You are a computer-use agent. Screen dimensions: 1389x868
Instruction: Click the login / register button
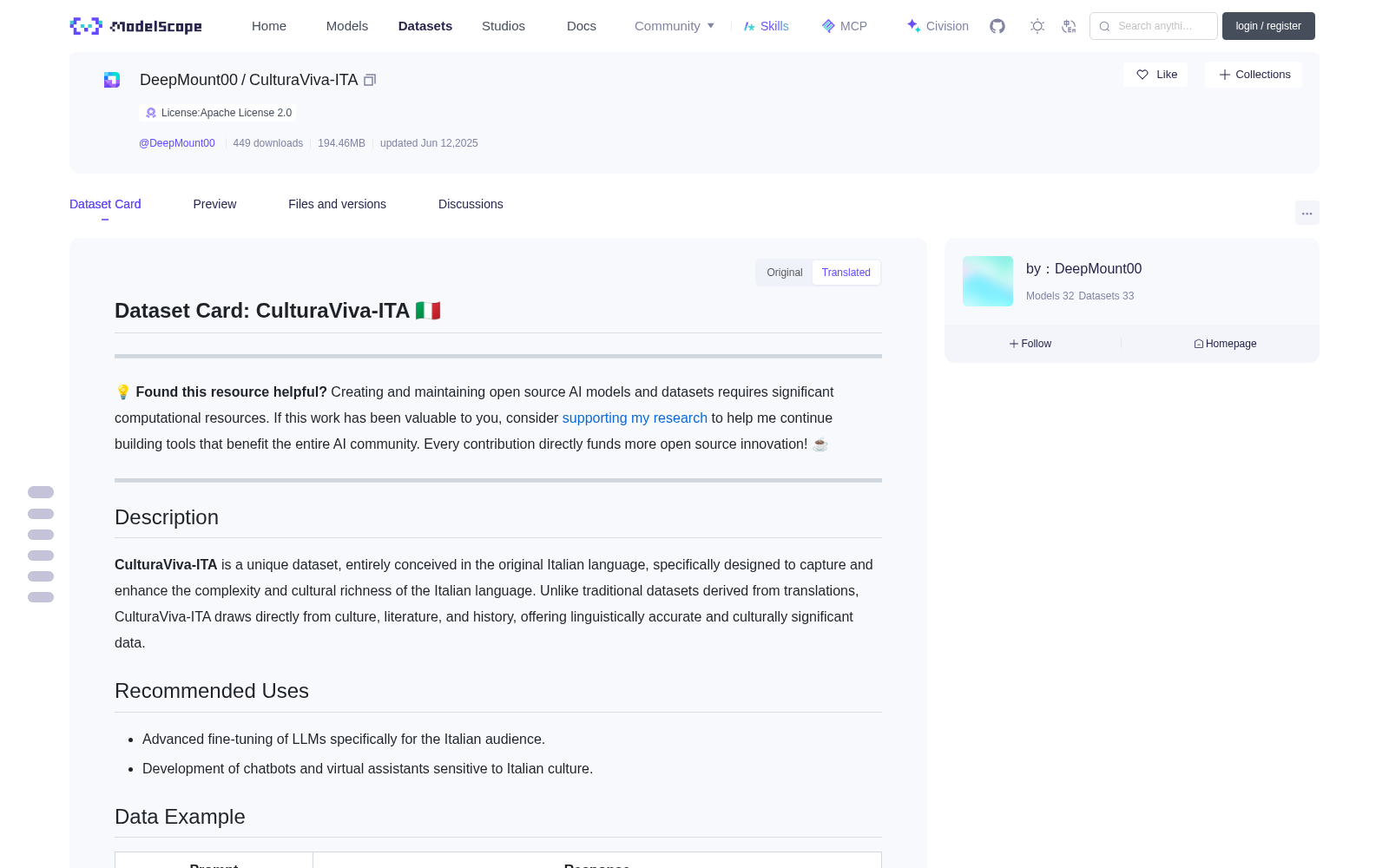point(1268,26)
